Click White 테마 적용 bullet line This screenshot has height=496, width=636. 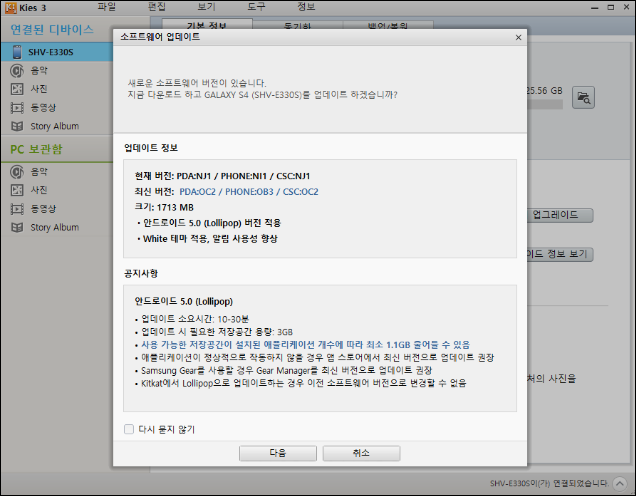coord(207,238)
